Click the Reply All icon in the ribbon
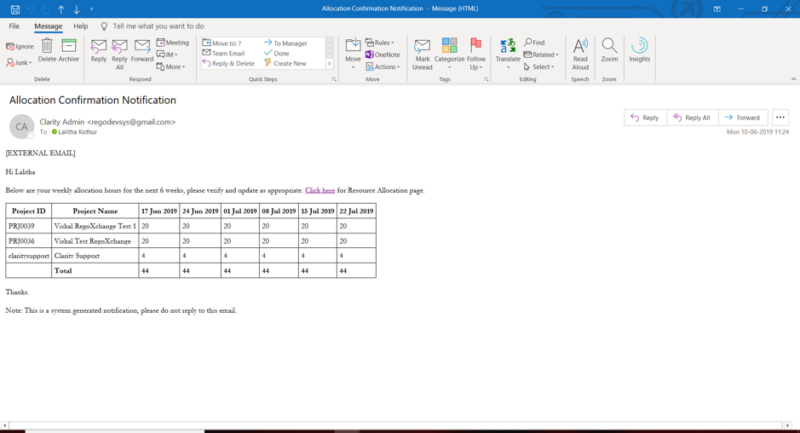Screen dimensions: 800x433 (x=119, y=54)
